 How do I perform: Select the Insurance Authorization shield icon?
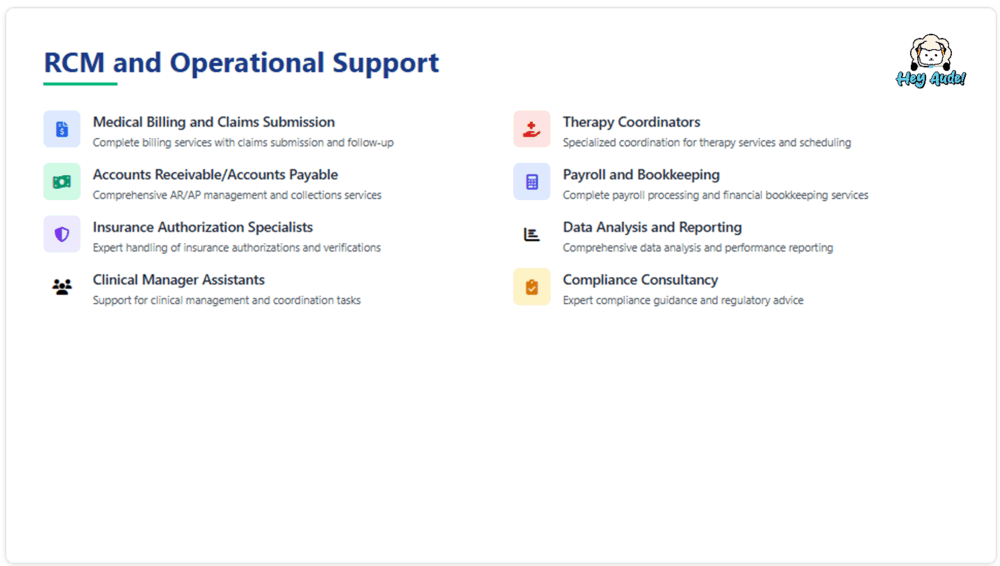[62, 235]
